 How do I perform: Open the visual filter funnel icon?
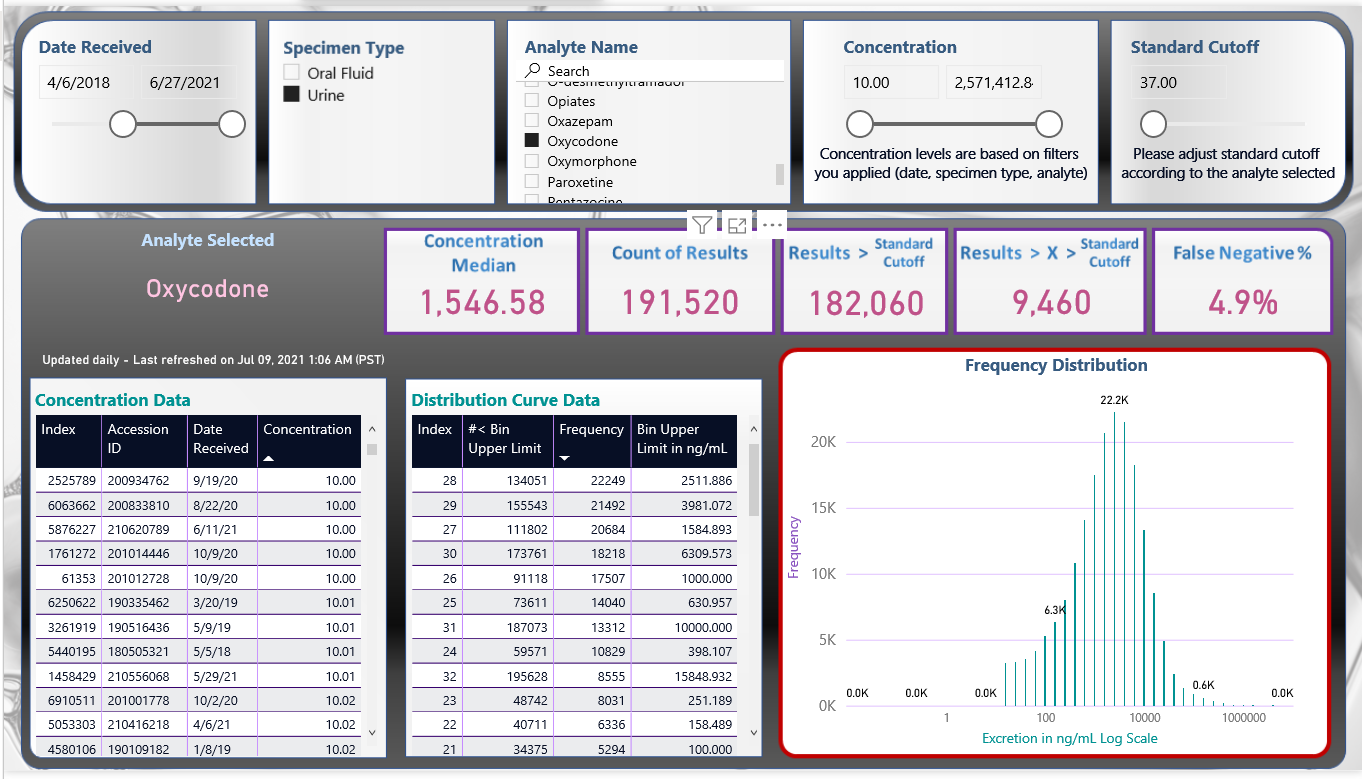tap(702, 225)
